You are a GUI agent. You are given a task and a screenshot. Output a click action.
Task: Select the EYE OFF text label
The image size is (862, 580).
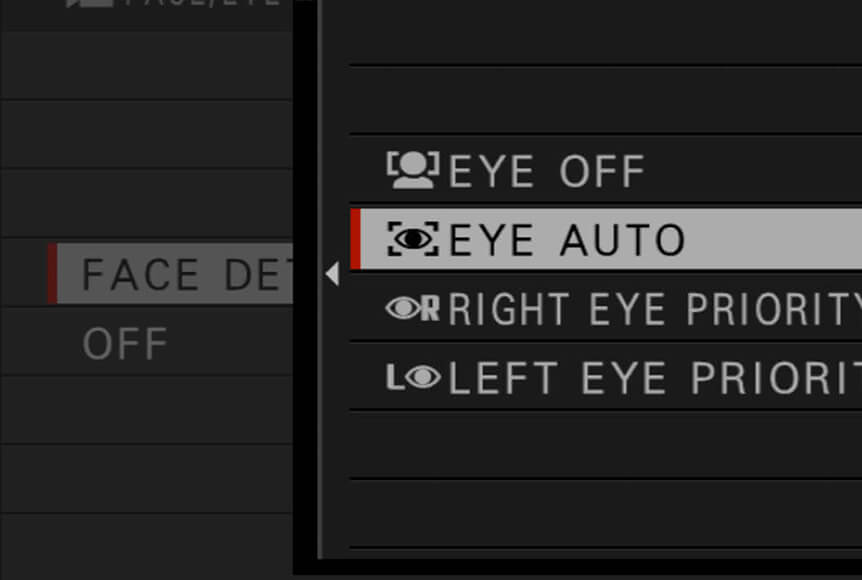pos(546,171)
